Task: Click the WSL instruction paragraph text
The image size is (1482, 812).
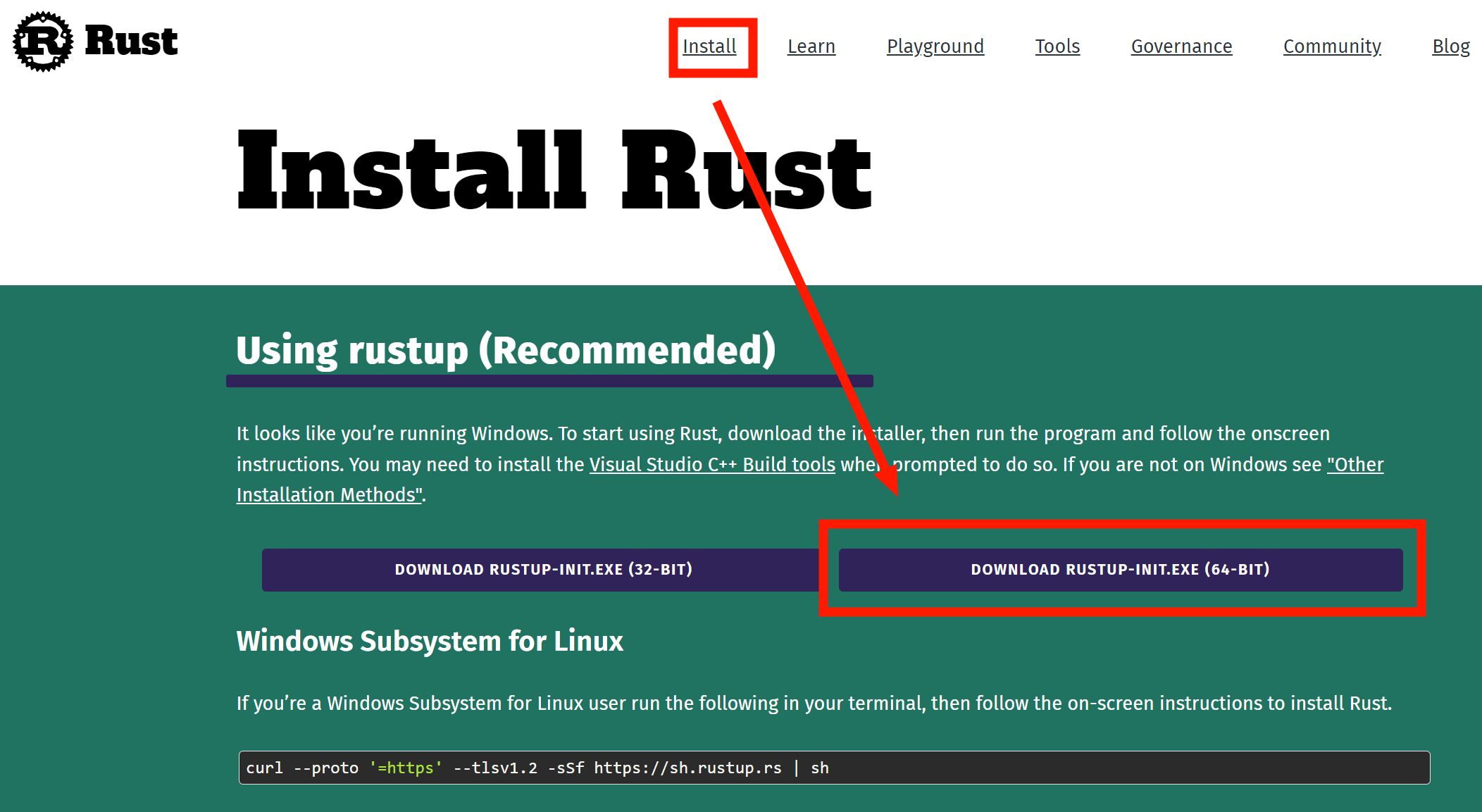Action: [814, 704]
